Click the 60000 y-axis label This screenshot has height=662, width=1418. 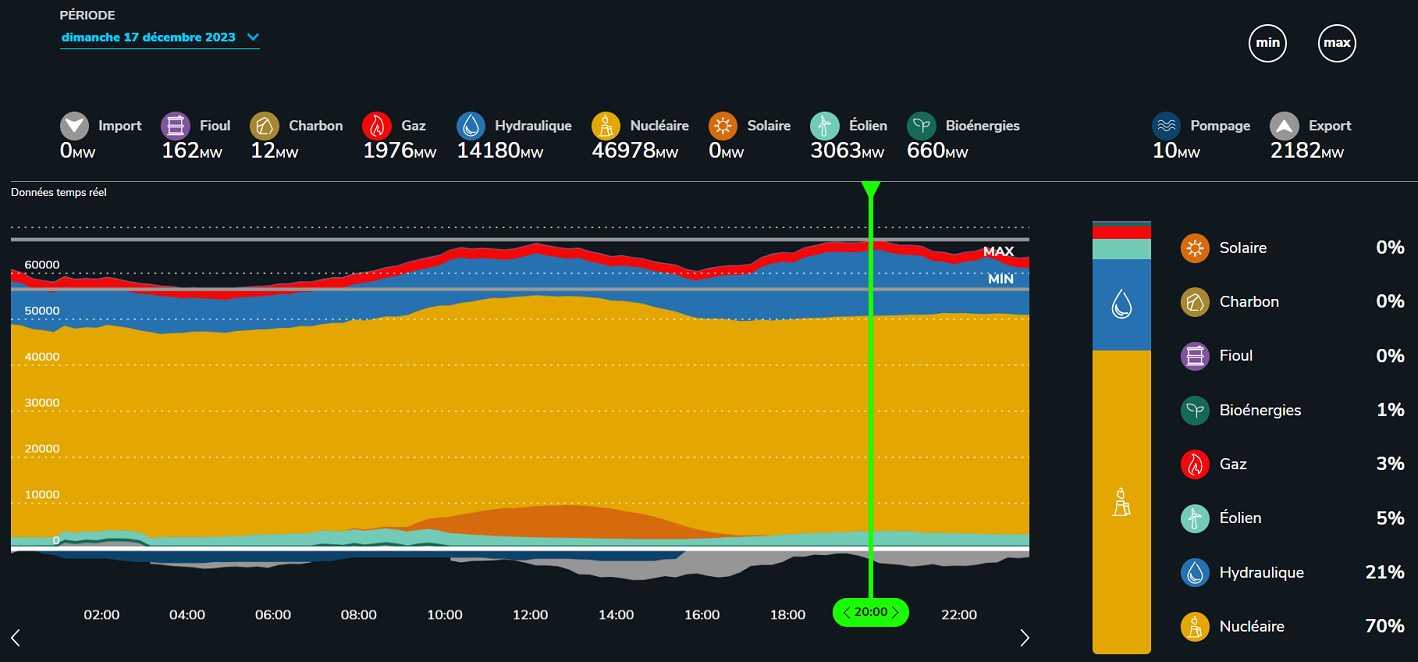(x=42, y=265)
